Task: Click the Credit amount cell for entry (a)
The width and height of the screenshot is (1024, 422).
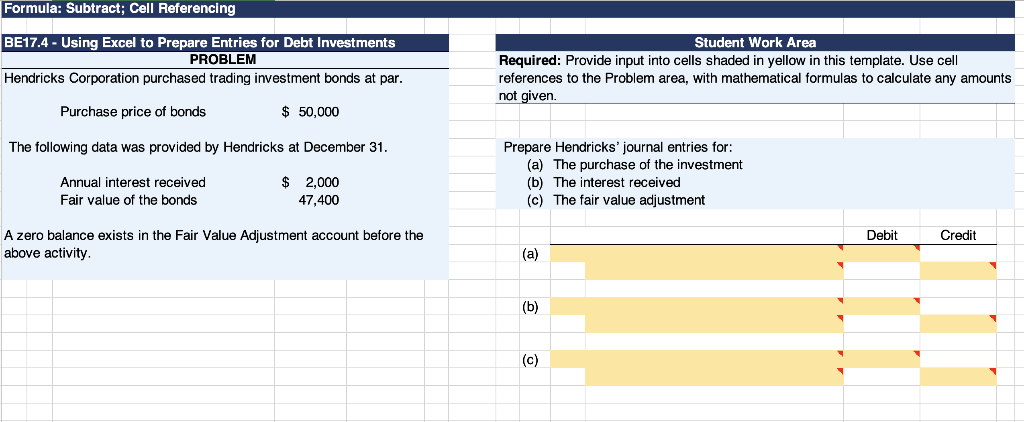Action: 958,270
